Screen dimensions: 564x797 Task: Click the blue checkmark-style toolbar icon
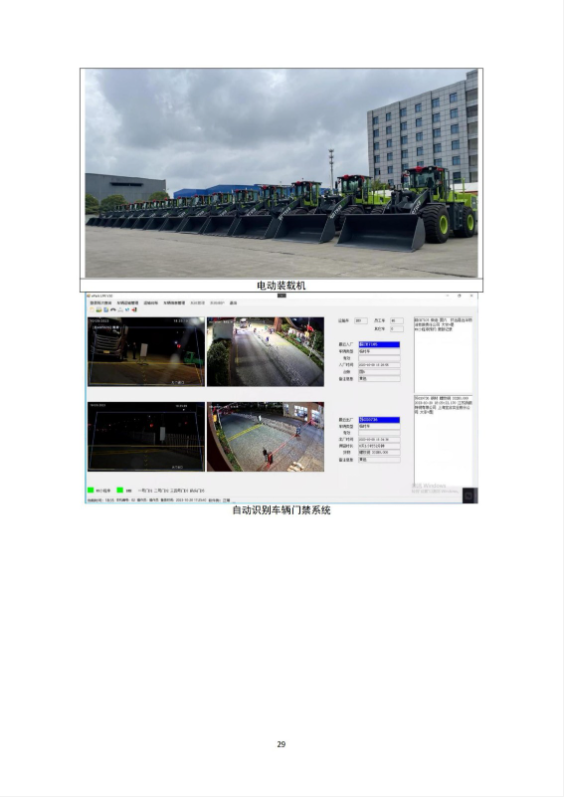click(127, 310)
